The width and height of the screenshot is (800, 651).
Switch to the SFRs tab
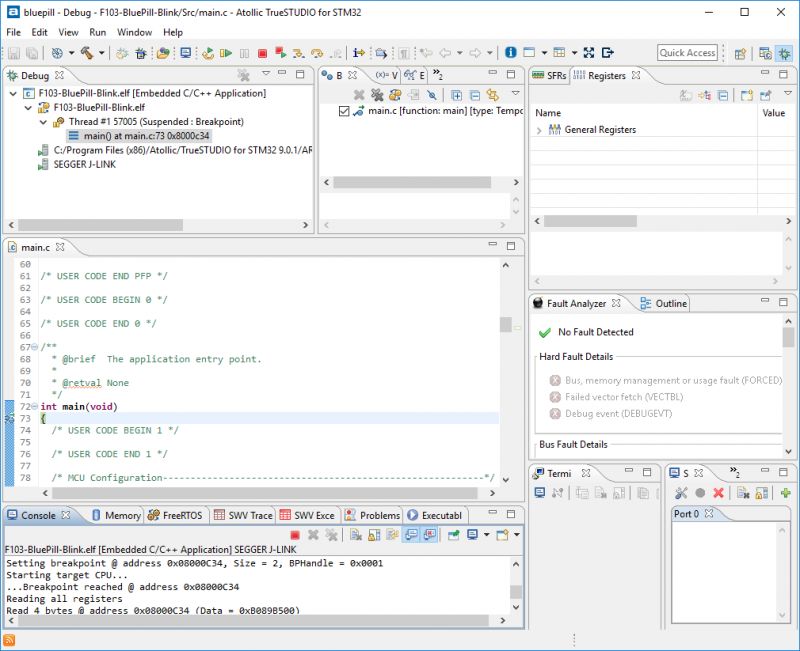point(549,76)
